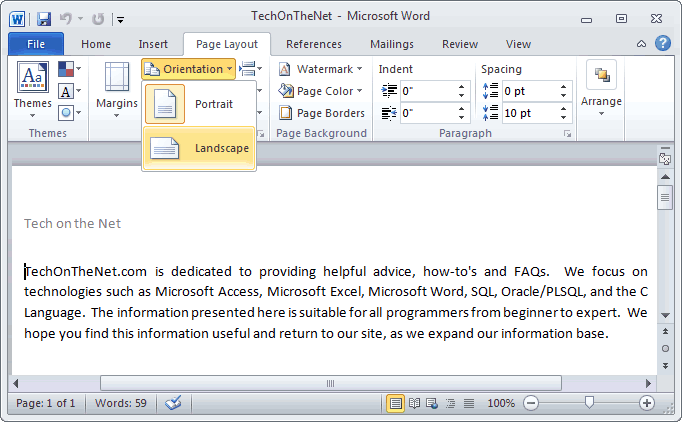Switch to the Home tab

click(96, 44)
